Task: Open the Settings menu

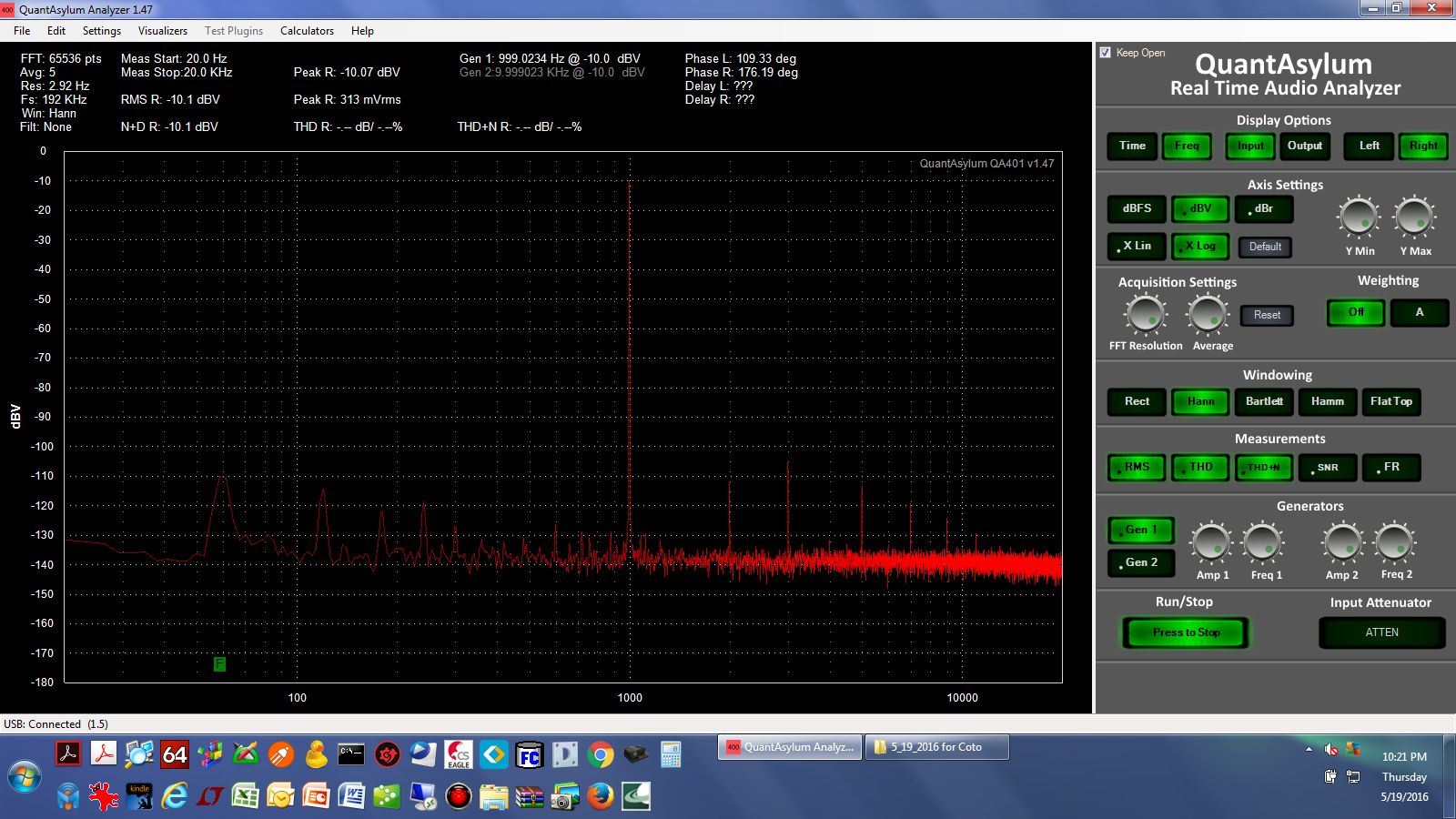Action: coord(102,31)
